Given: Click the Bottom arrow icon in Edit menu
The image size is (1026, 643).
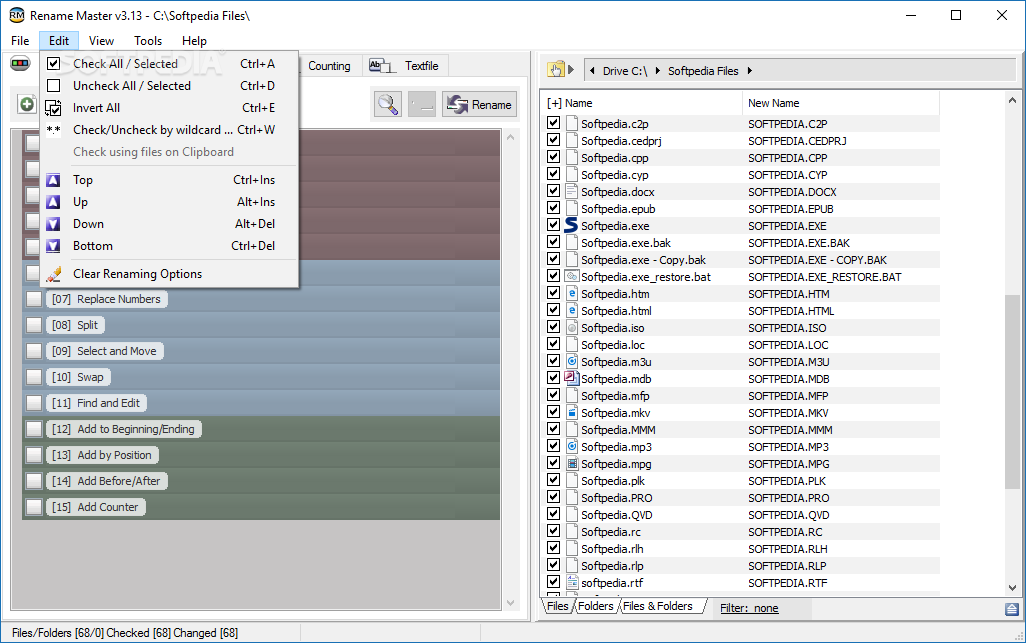Looking at the screenshot, I should [x=54, y=246].
